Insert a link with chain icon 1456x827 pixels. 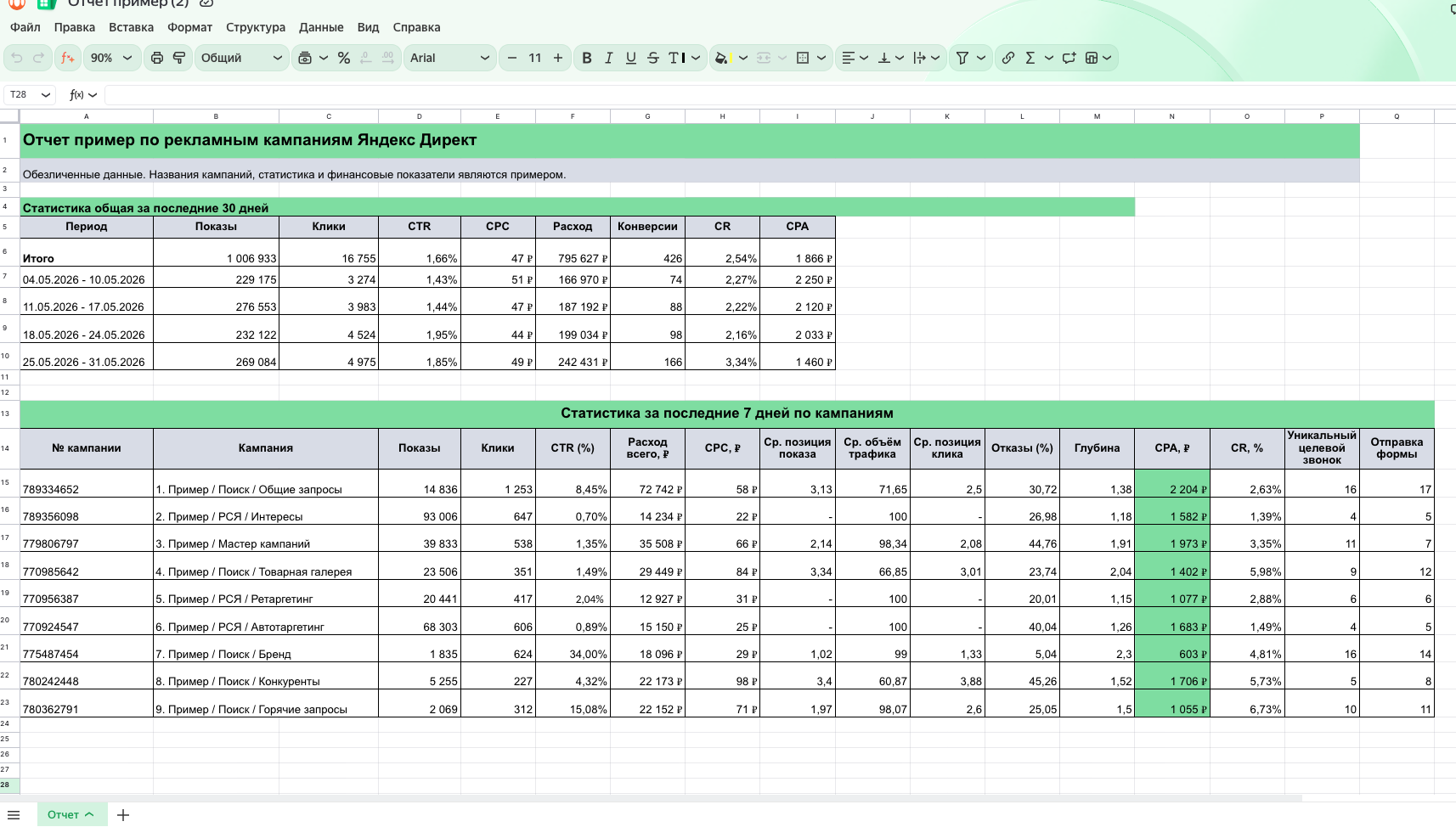(x=1008, y=58)
